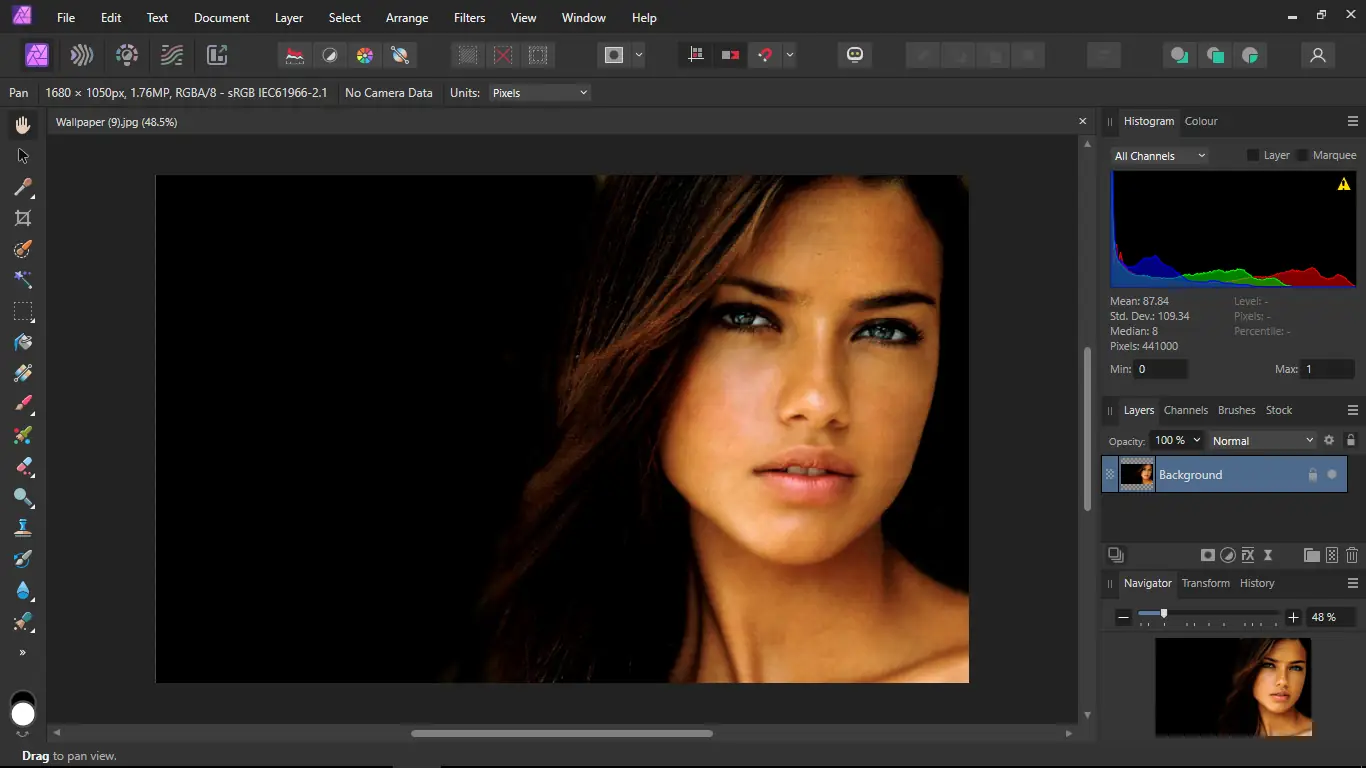
Task: Open the Export Persona
Action: click(x=217, y=55)
